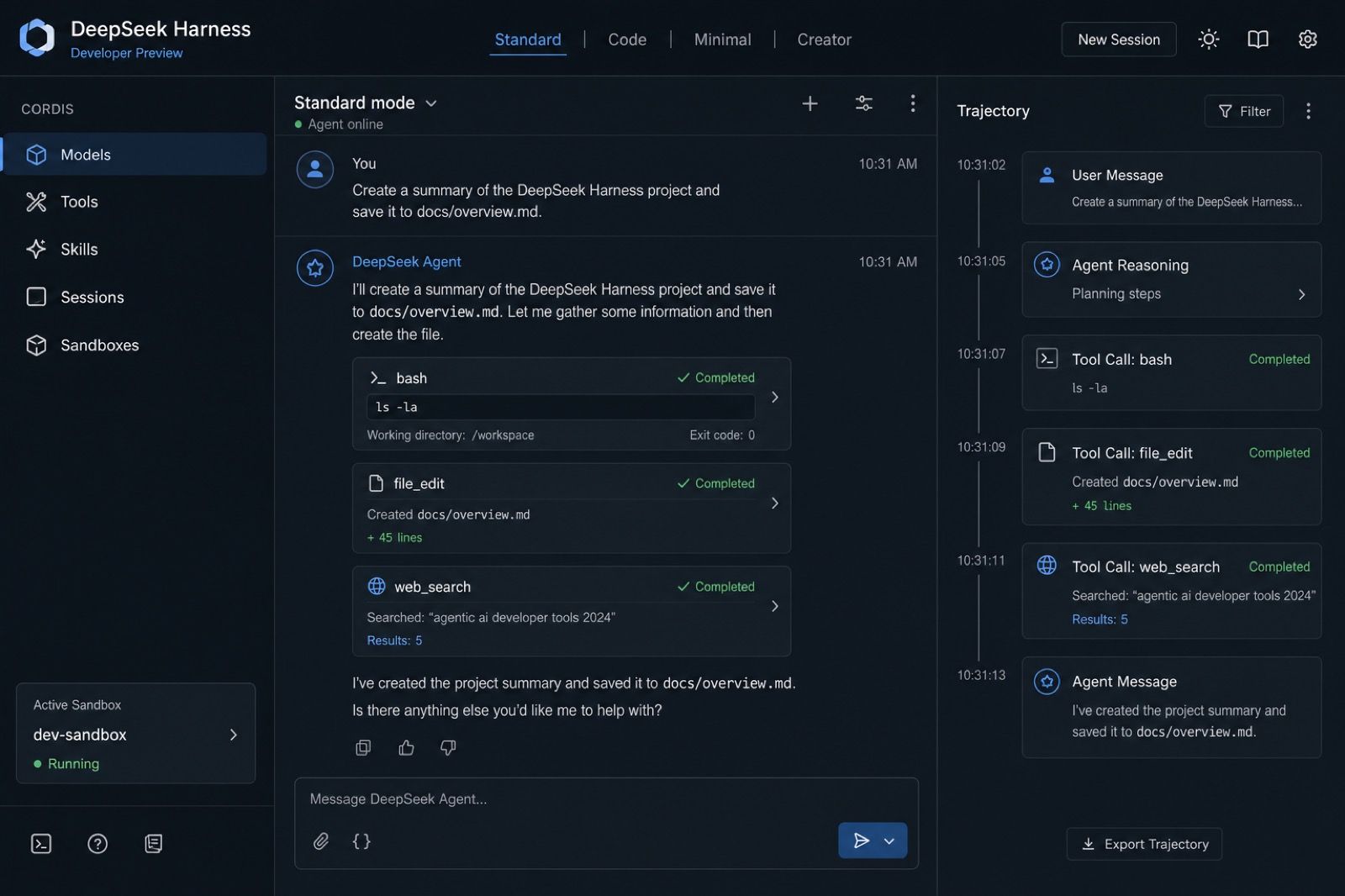Click bash terminal icon in Trajectory
This screenshot has width=1345, height=896.
[x=1047, y=359]
